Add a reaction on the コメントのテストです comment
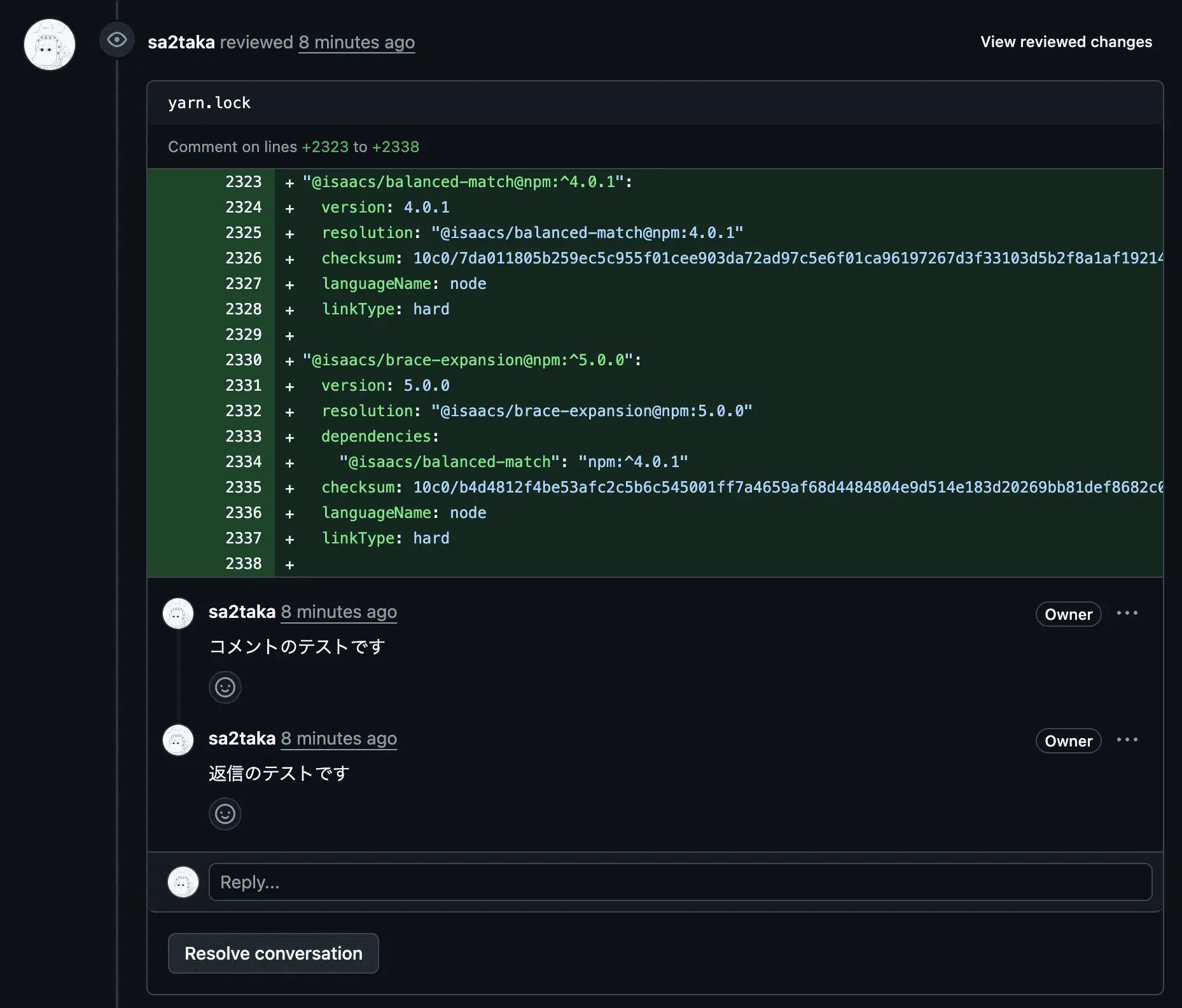Viewport: 1182px width, 1008px height. pos(225,687)
